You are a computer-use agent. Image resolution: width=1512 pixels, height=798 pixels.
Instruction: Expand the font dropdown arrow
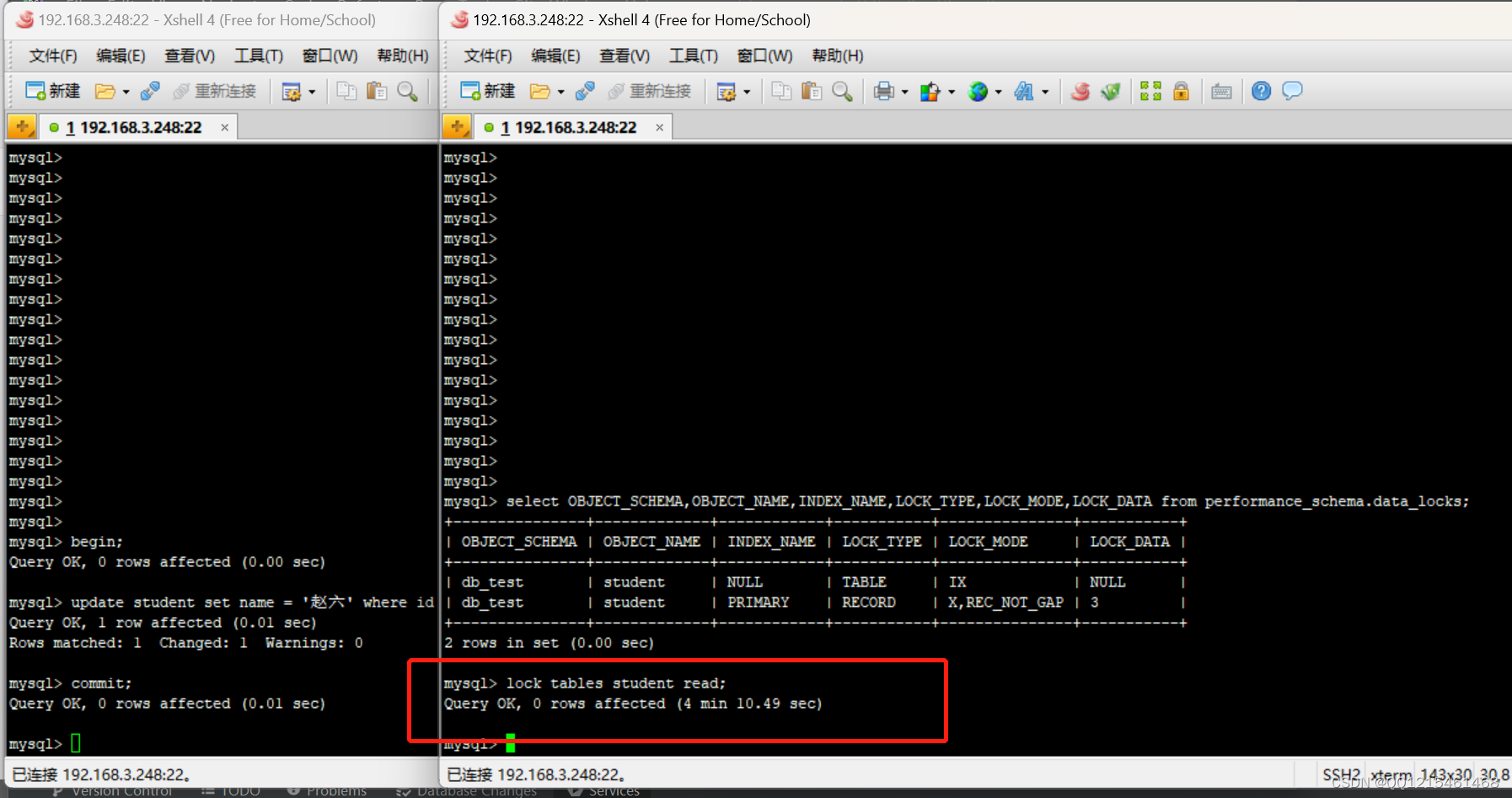(x=1045, y=92)
